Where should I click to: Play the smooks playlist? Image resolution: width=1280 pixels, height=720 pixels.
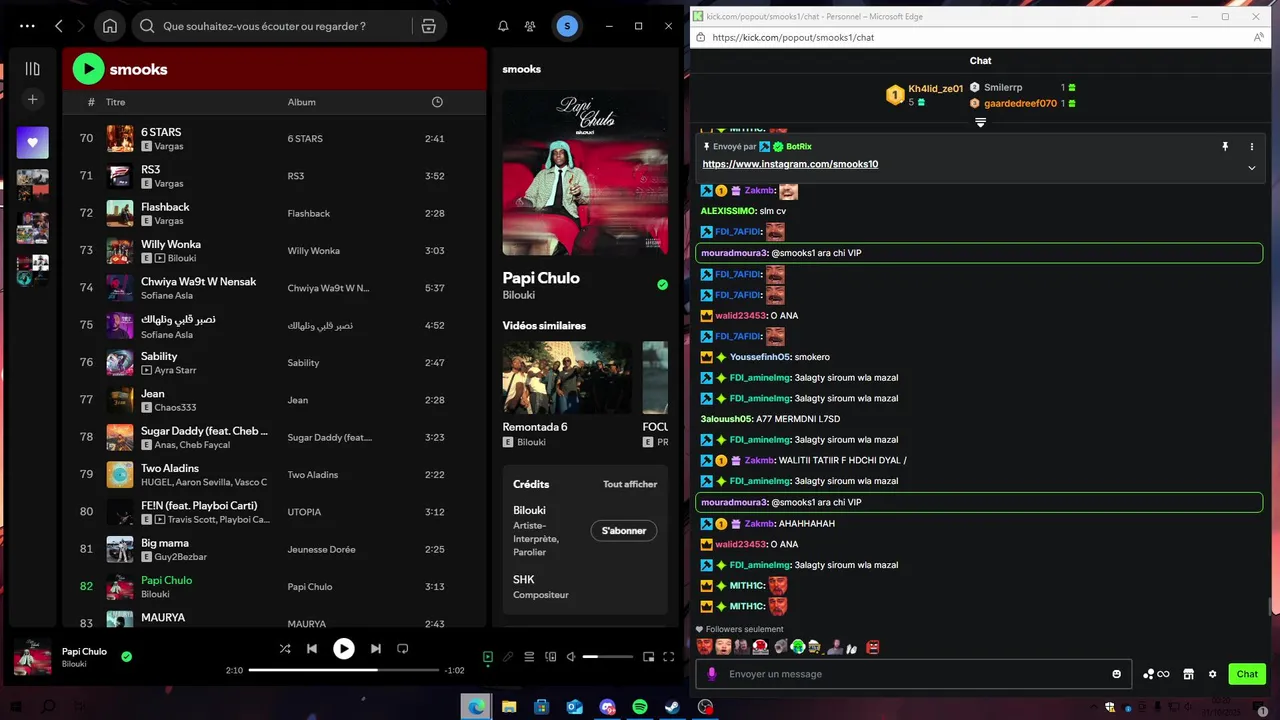tap(88, 69)
